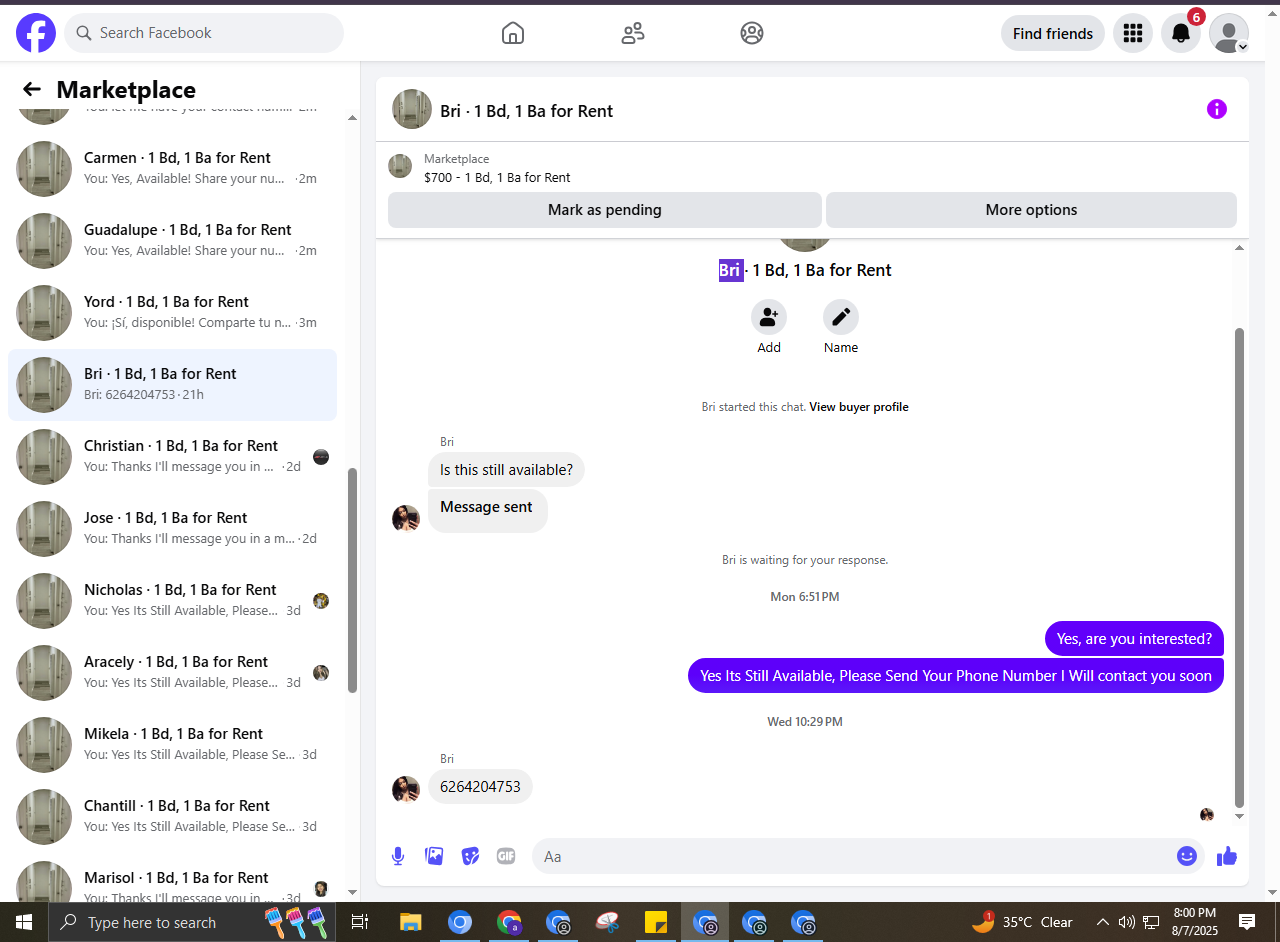Click the network icon in system tray
Screen dimensions: 1280x942
[1151, 922]
